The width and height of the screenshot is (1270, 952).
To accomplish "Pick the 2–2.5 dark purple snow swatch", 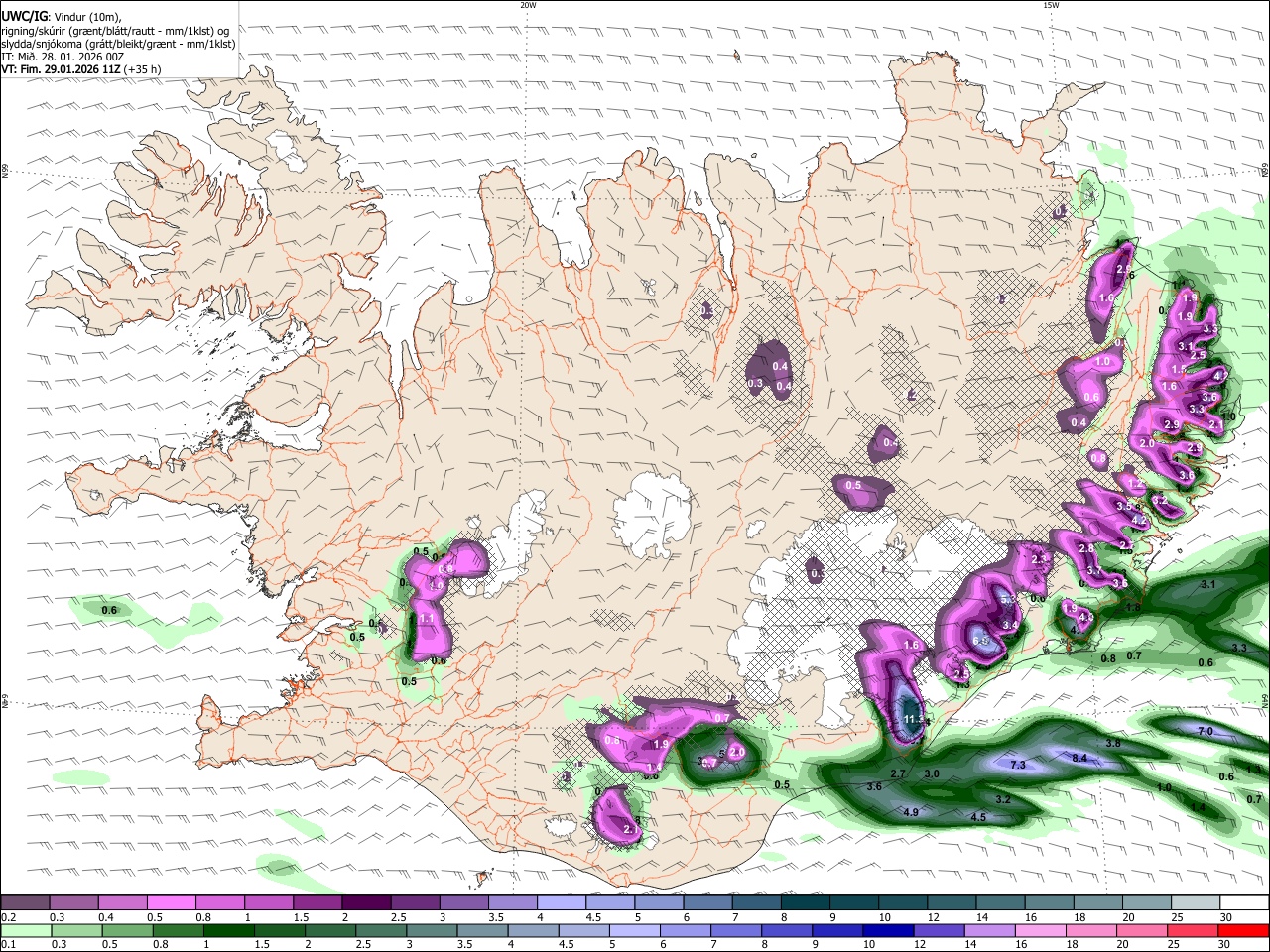I will click(x=366, y=902).
